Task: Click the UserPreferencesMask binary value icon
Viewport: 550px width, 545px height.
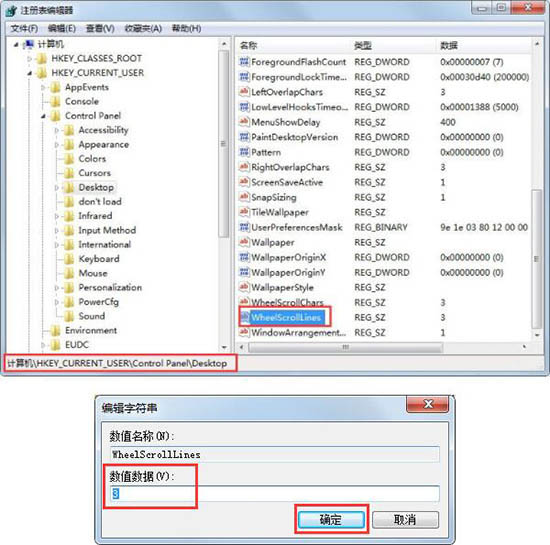Action: [x=244, y=227]
